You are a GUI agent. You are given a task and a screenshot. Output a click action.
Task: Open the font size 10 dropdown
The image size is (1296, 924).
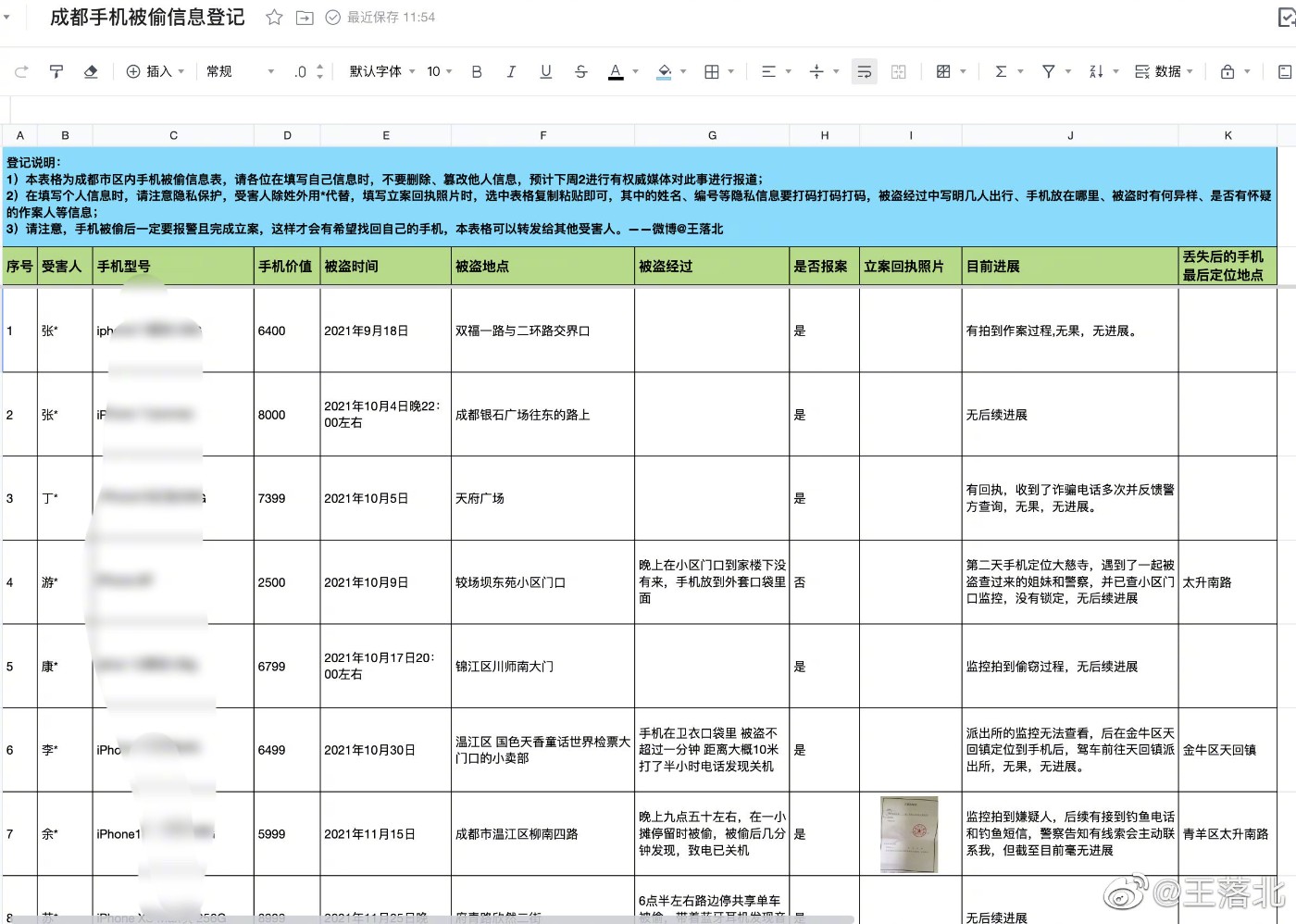coord(439,71)
